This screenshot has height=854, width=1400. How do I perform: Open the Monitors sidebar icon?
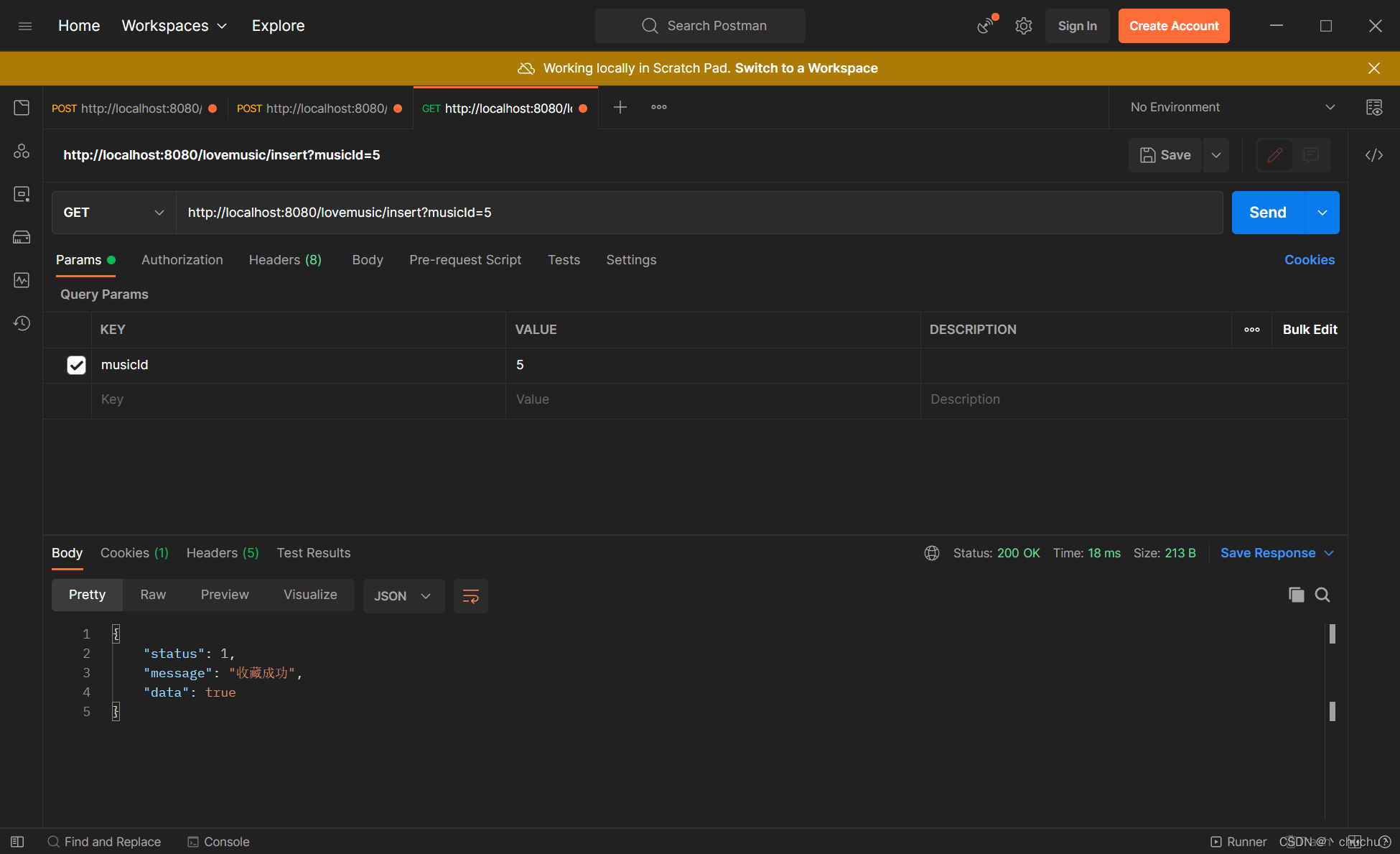[x=22, y=280]
